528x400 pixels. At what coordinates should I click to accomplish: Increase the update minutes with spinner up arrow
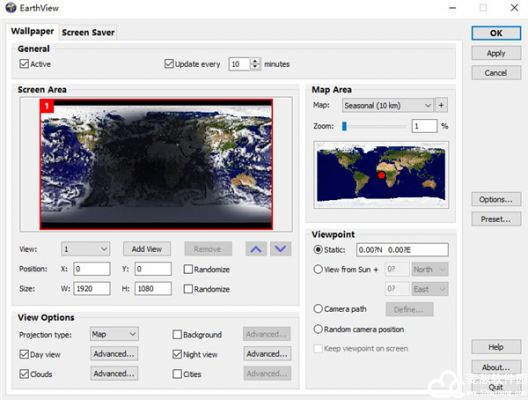click(x=255, y=61)
